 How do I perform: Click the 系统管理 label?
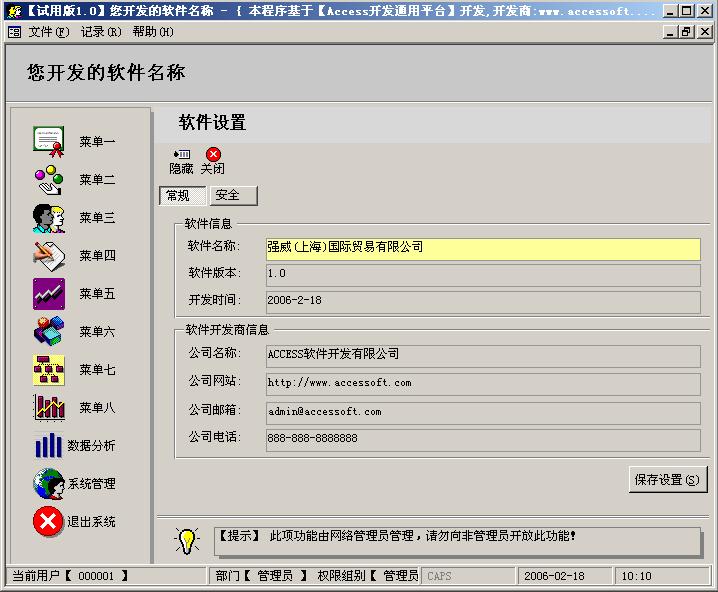(x=92, y=483)
